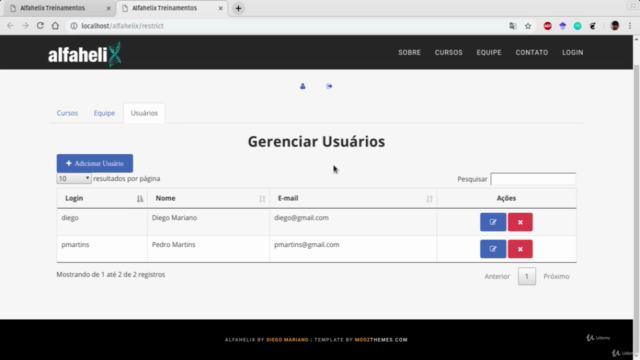This screenshot has width=640, height=360.
Task: Open a new browser tab
Action: tap(238, 8)
